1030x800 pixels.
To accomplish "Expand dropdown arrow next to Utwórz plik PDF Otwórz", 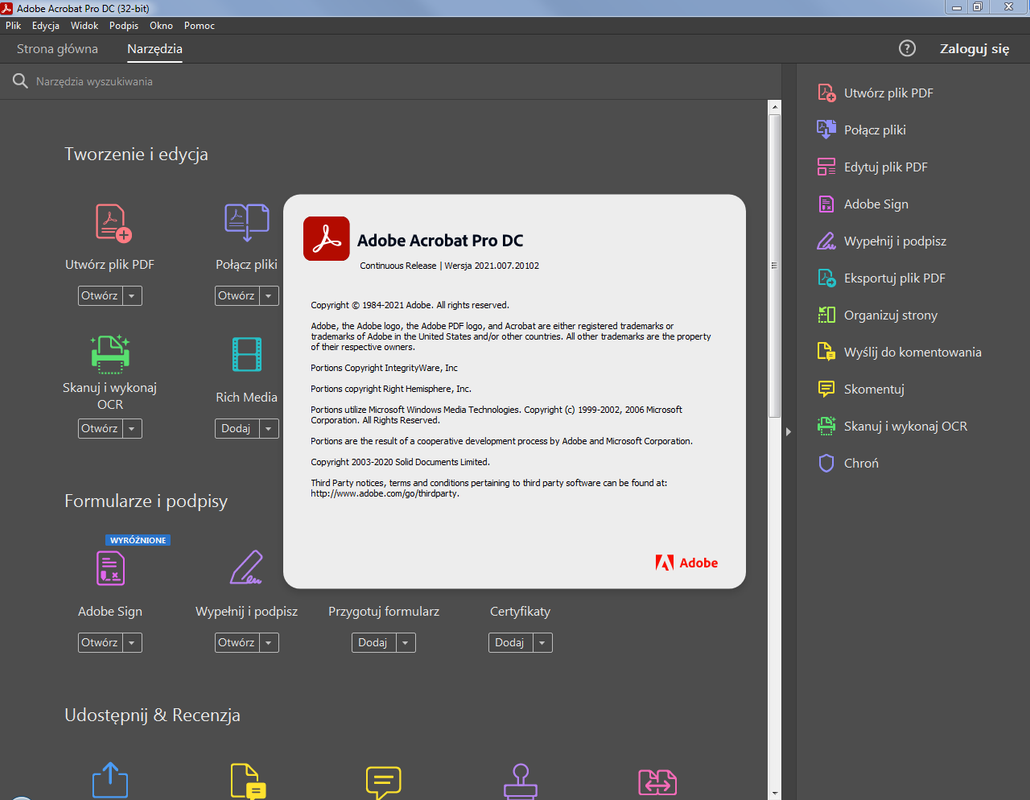I will click(132, 296).
